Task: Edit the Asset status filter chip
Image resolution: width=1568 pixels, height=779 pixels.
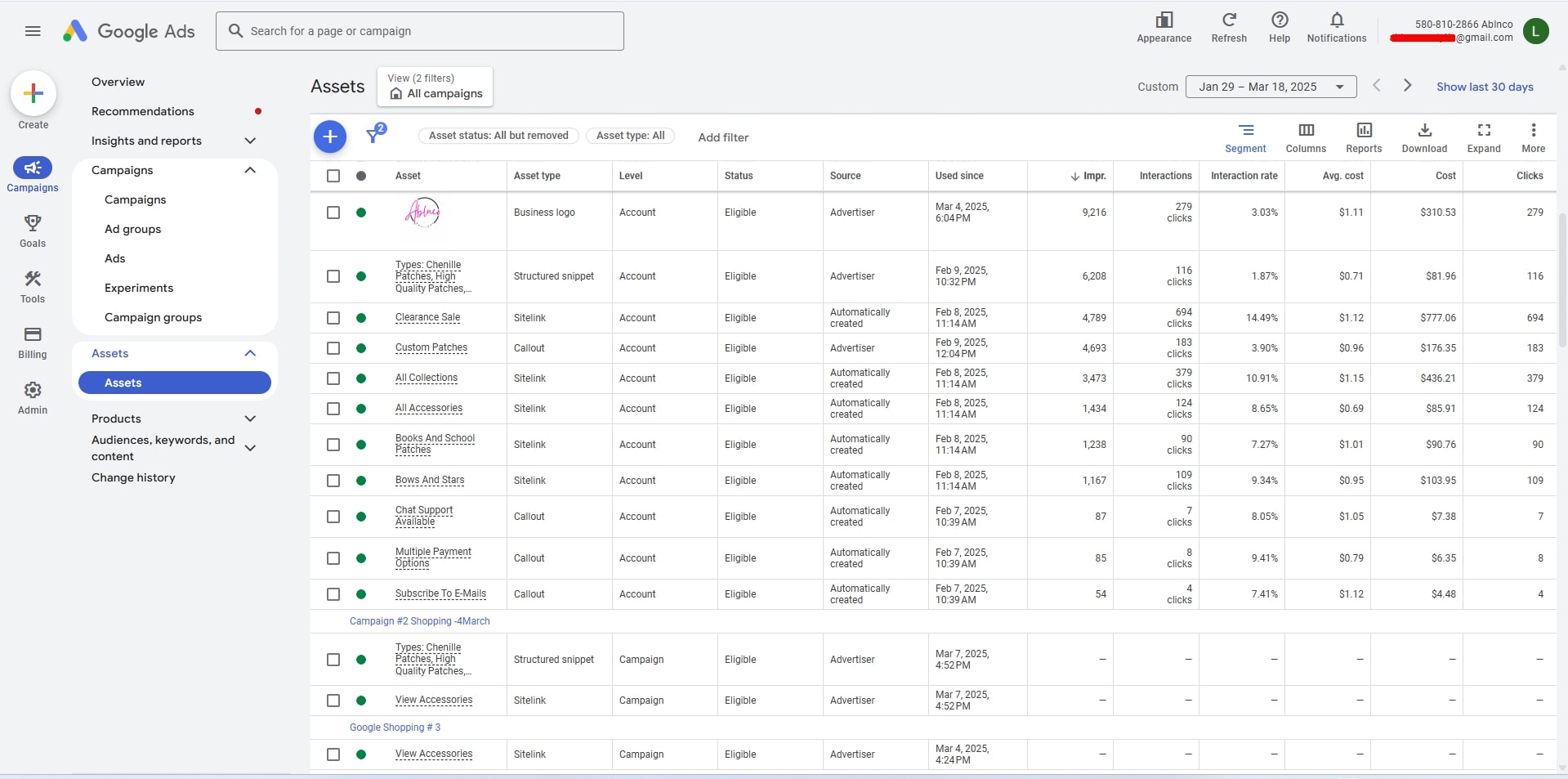Action: point(498,136)
